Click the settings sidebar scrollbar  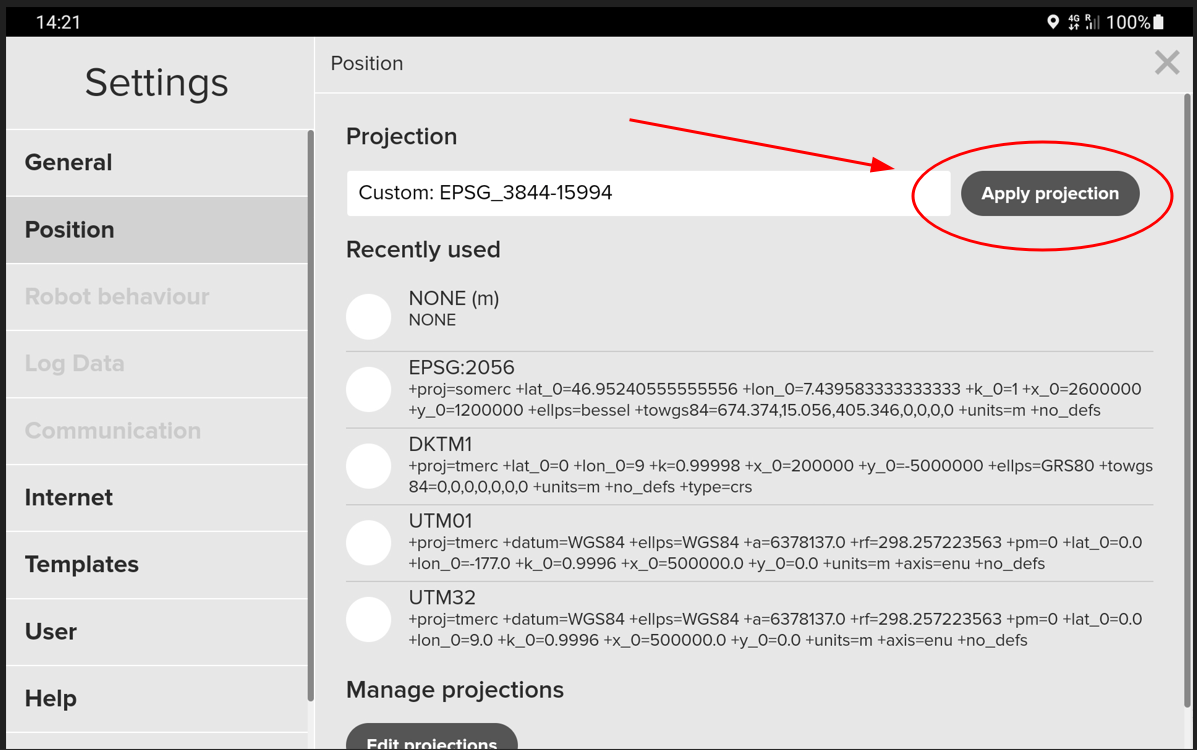(x=310, y=400)
